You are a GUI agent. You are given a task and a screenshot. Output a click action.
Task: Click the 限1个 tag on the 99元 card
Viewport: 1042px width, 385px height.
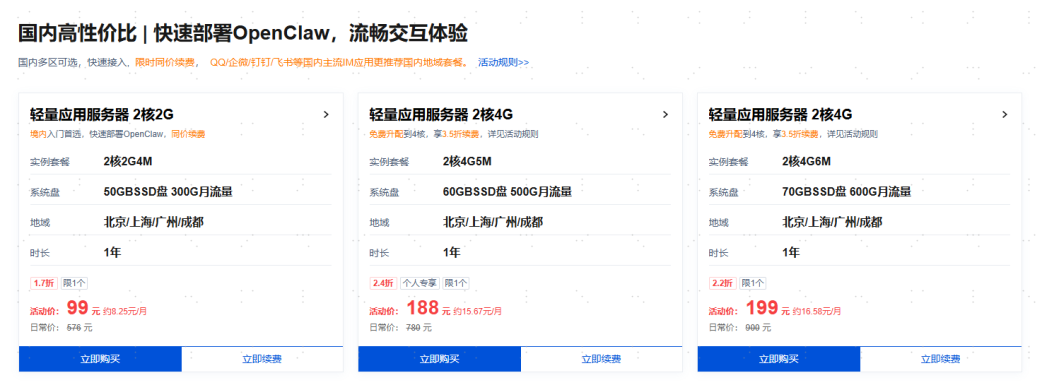point(74,283)
